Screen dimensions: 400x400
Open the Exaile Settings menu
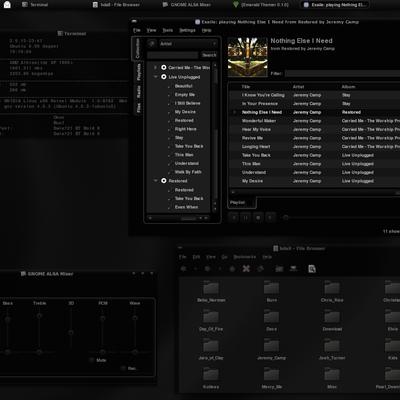click(x=187, y=30)
